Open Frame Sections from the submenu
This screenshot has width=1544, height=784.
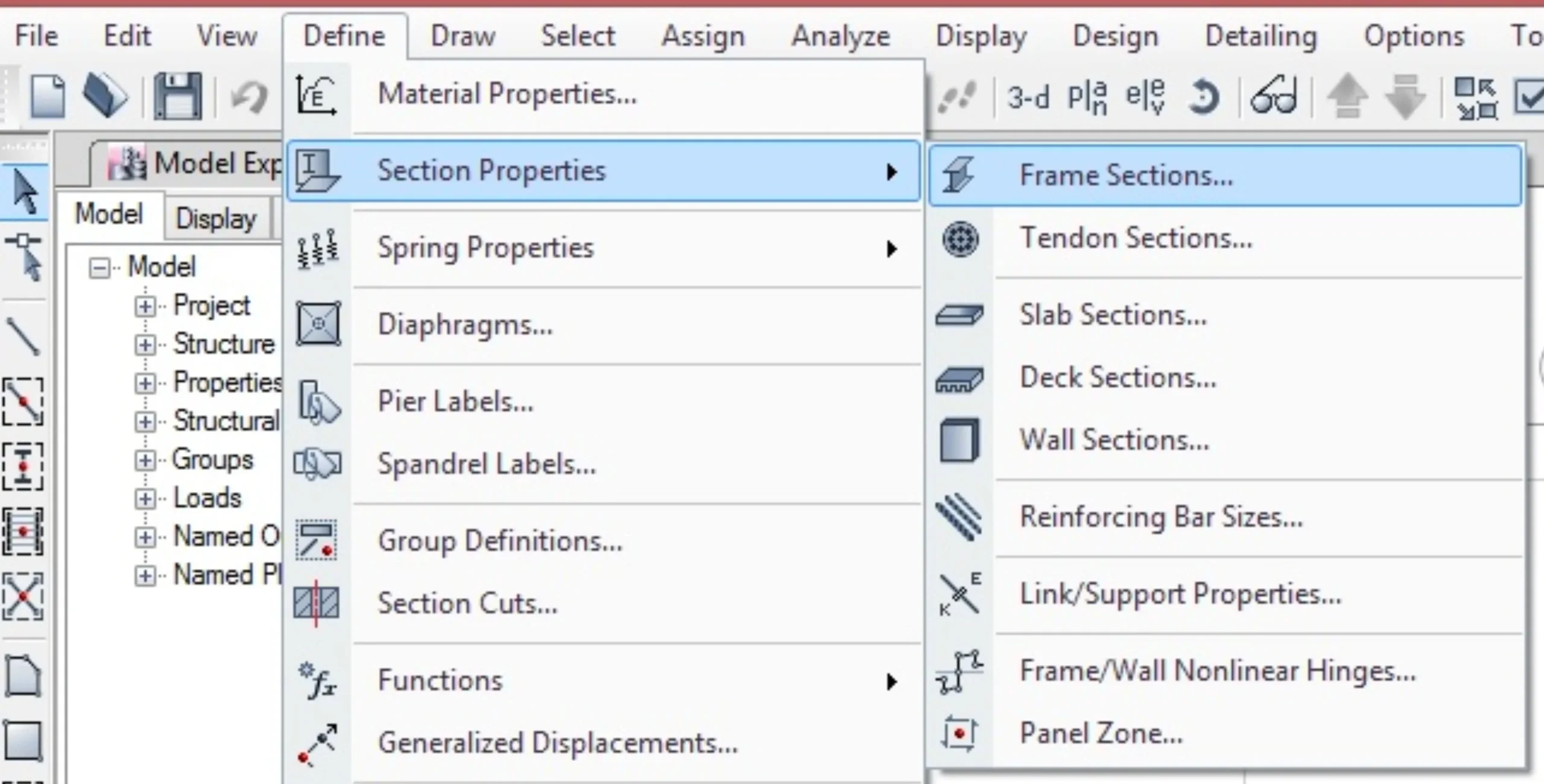[x=1125, y=175]
